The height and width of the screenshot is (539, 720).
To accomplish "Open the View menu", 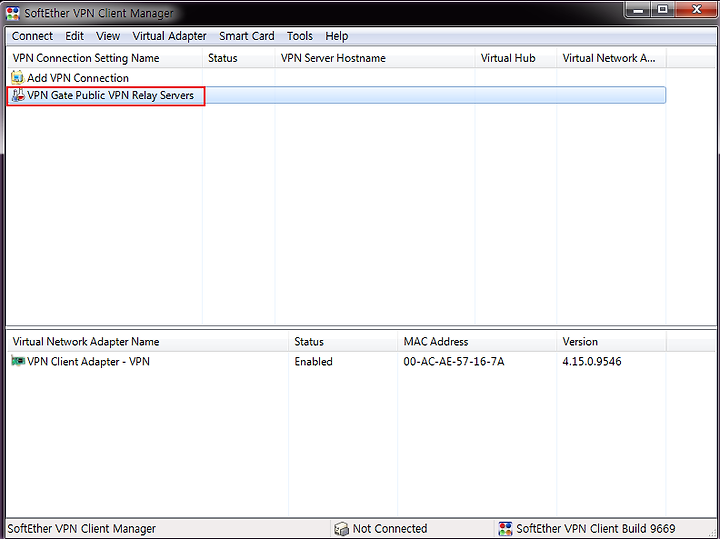I will pos(108,36).
